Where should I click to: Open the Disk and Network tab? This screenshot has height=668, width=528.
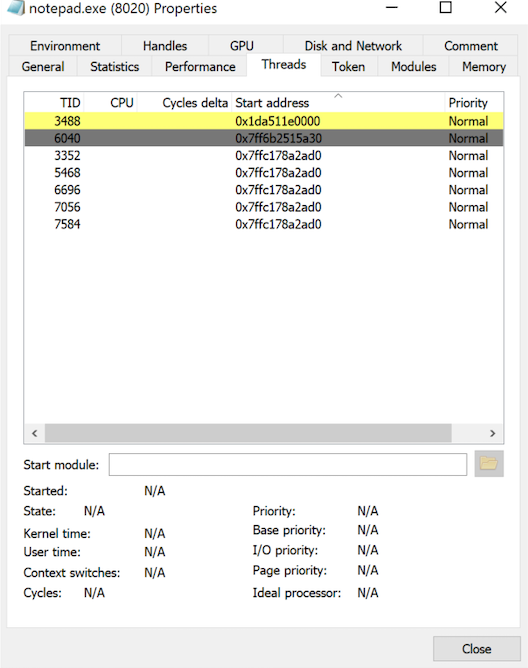click(x=353, y=46)
